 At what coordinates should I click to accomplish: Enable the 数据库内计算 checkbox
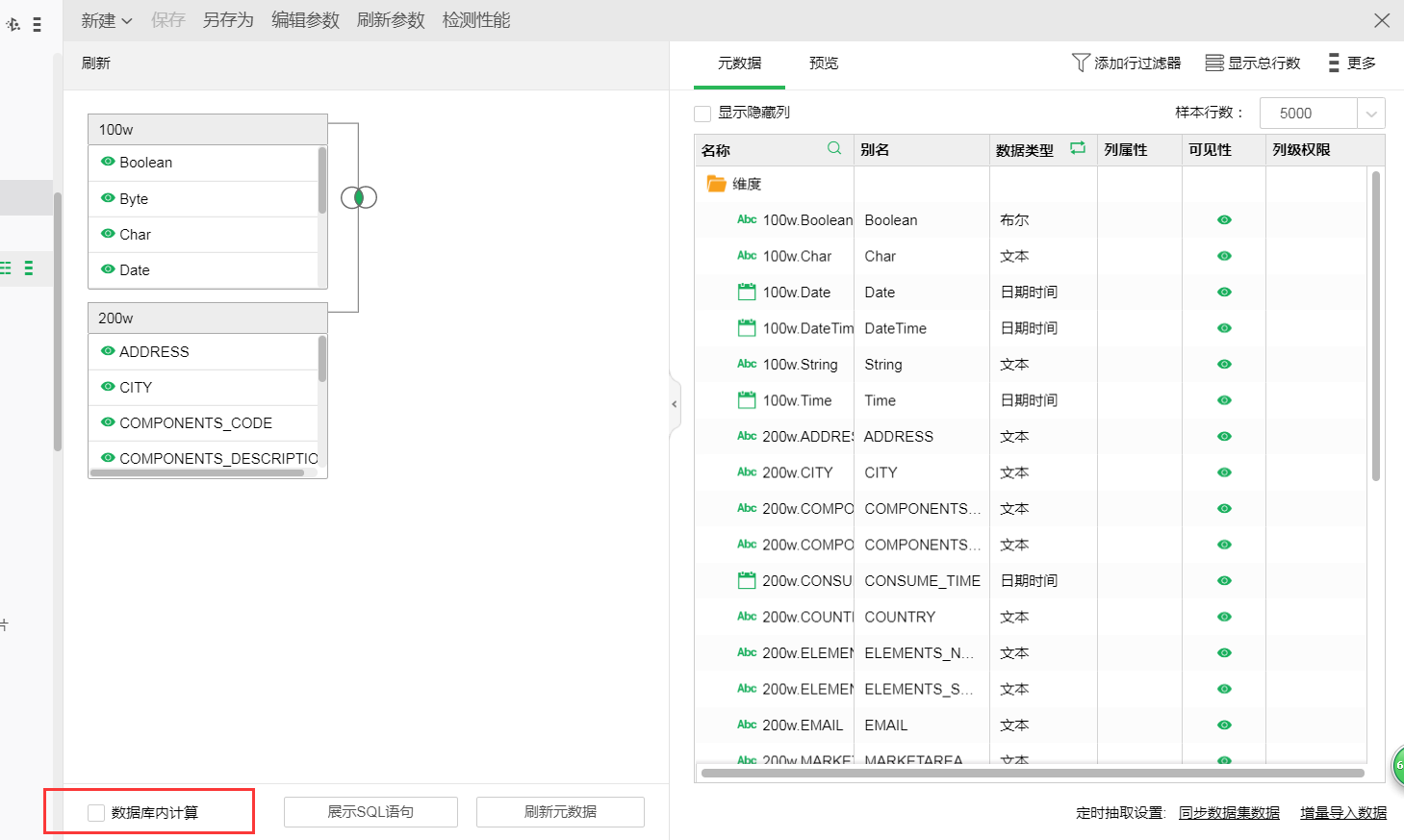pos(96,813)
